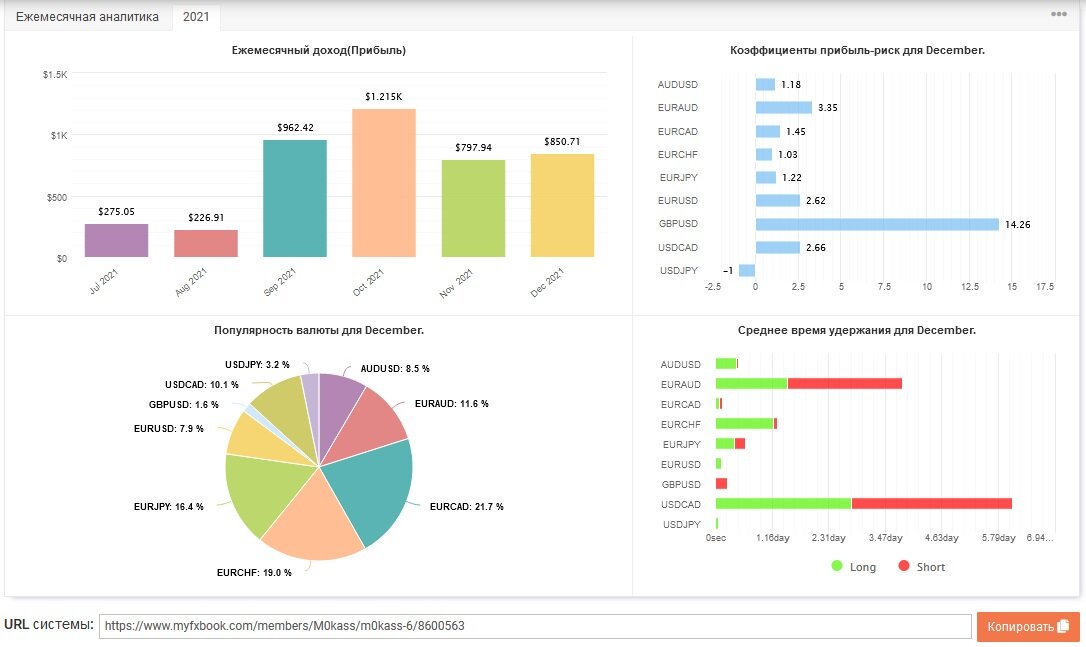Image resolution: width=1086 pixels, height=647 pixels.
Task: Click the USDCAD short holding bar
Action: 932,504
